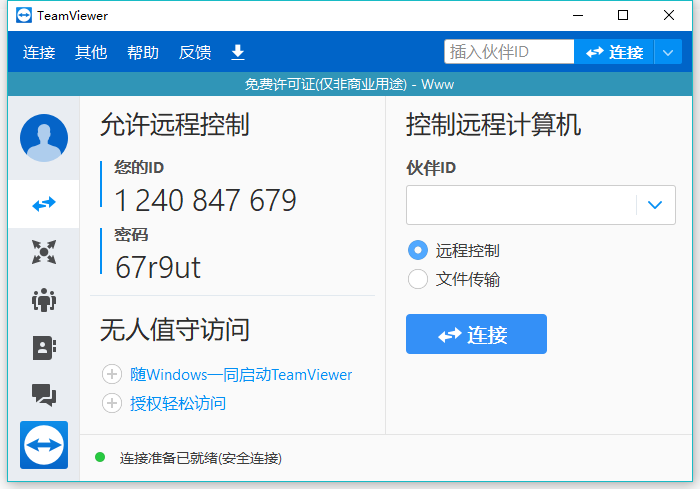
Task: Open dropdown arrow next to top 连接 button
Action: click(x=668, y=52)
